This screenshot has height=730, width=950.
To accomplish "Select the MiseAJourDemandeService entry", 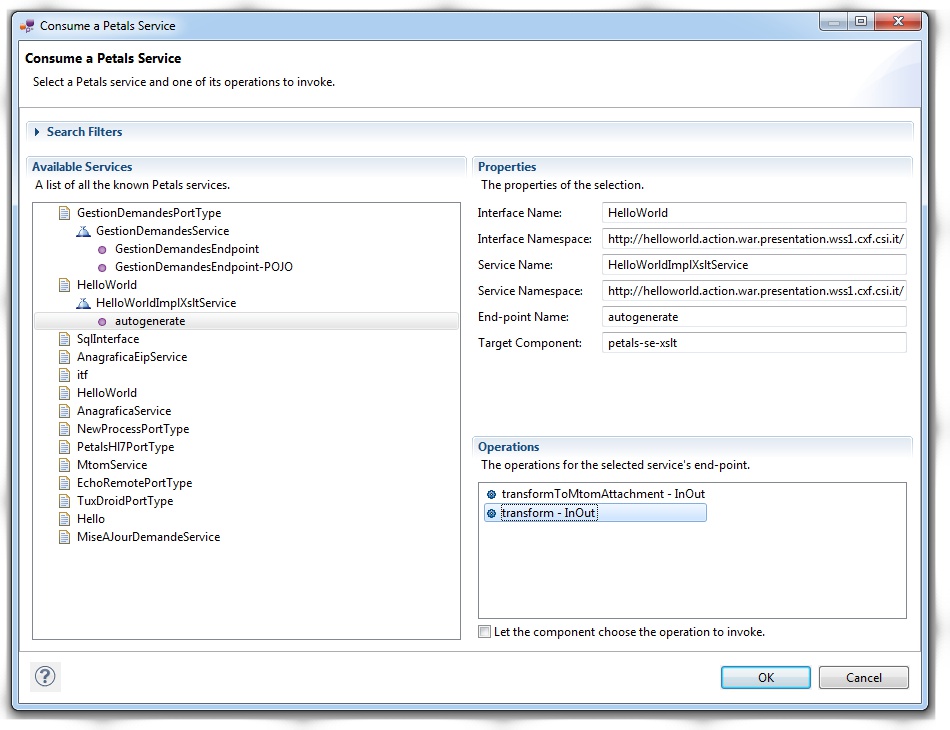I will (148, 537).
